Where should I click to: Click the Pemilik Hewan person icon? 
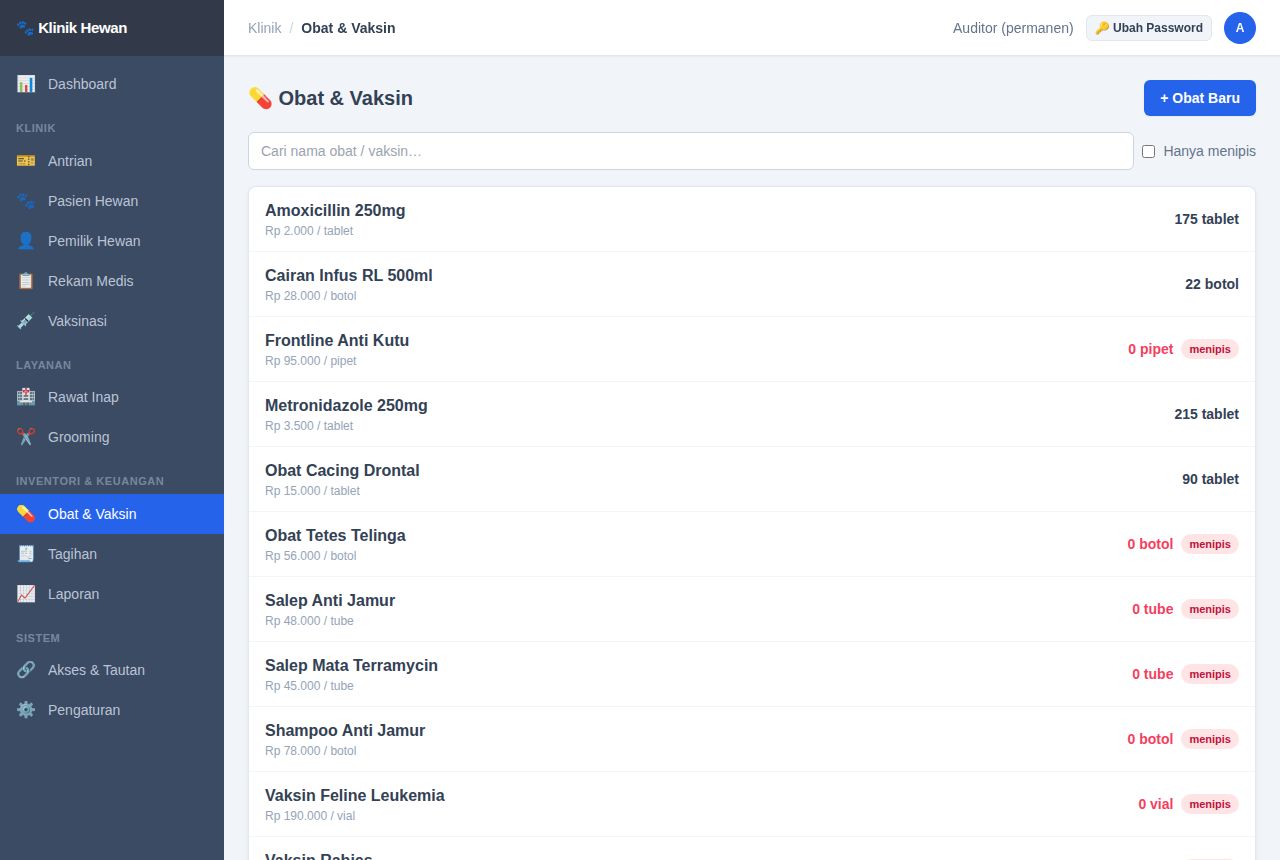pyautogui.click(x=26, y=241)
